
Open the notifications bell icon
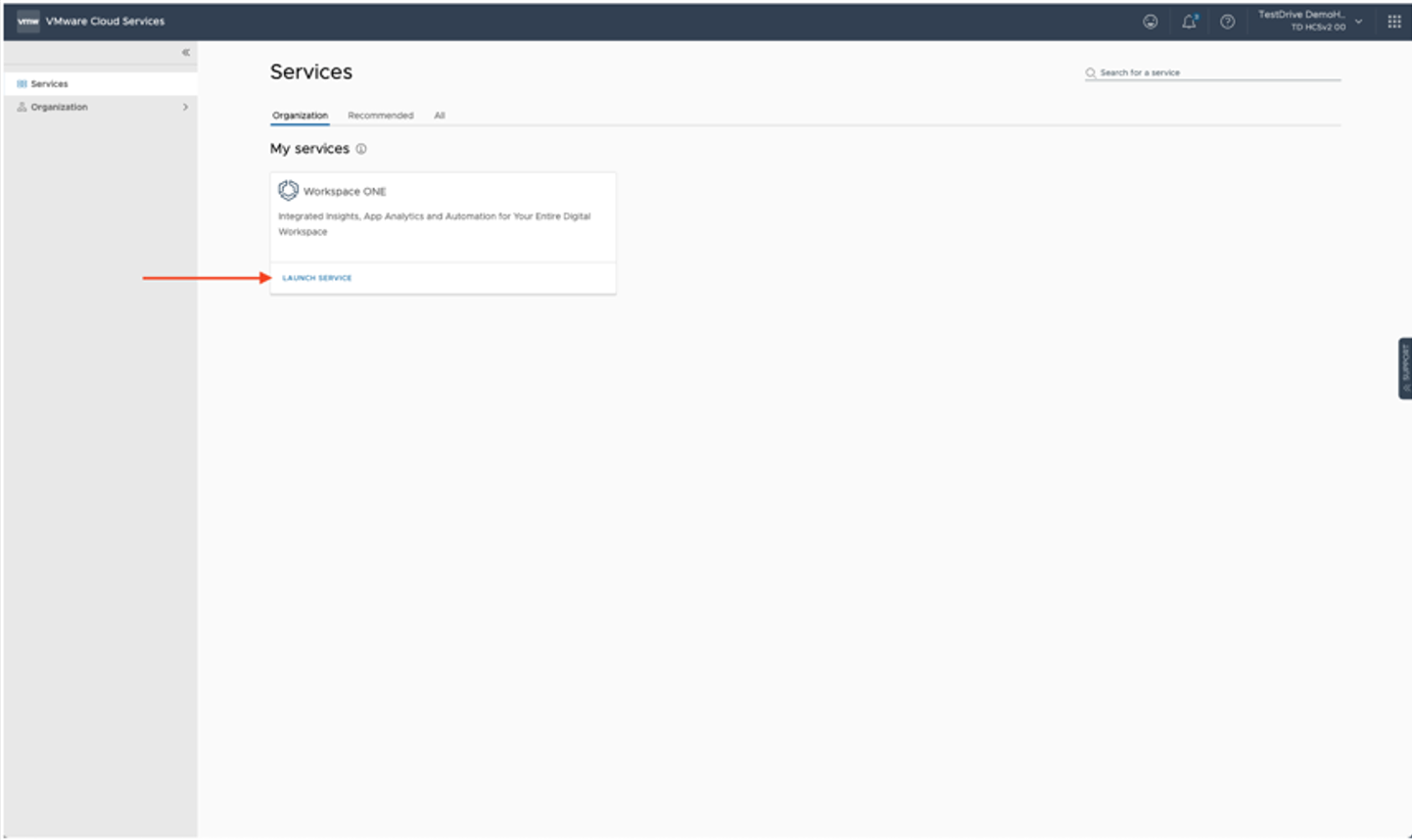(x=1189, y=21)
